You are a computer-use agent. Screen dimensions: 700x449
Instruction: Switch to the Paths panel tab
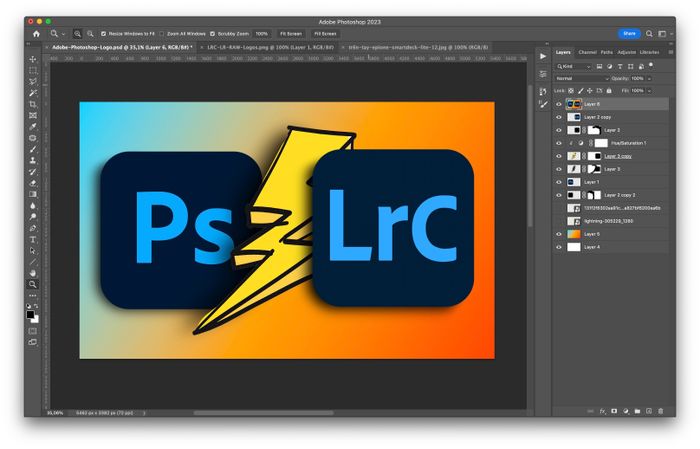(x=606, y=52)
